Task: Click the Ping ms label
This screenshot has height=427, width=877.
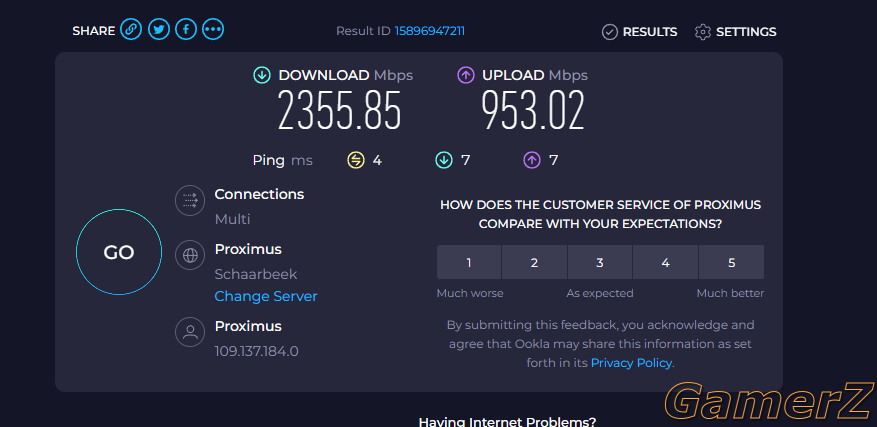Action: click(x=282, y=161)
